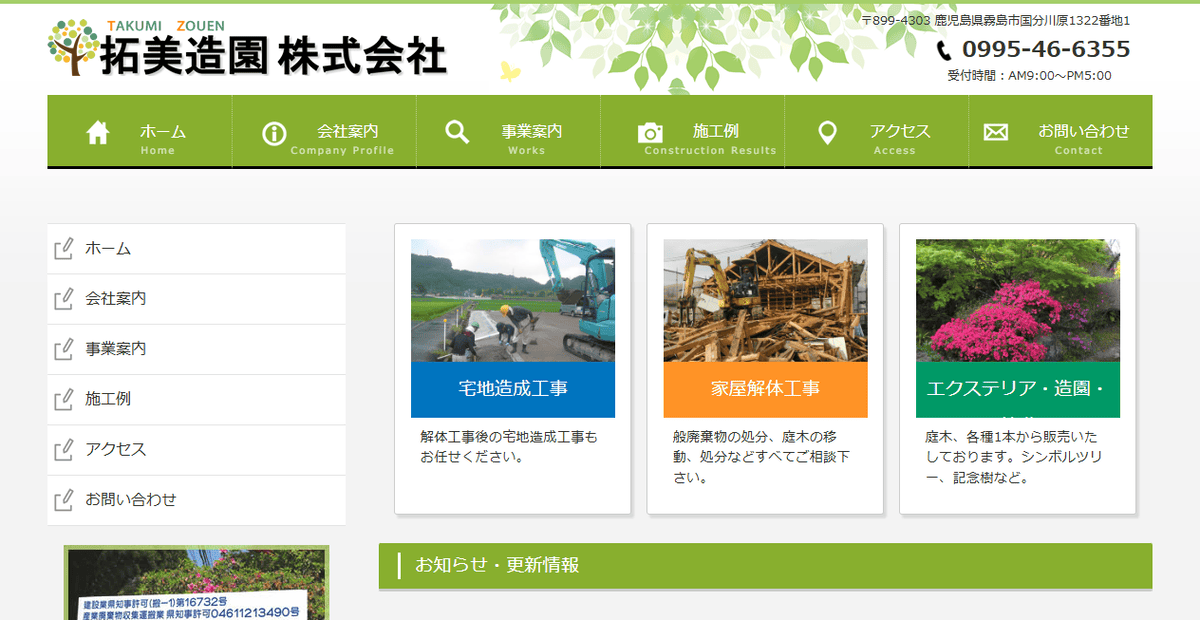1200x620 pixels.
Task: Open 事業案内 via its magnifying glass icon
Action: point(456,131)
